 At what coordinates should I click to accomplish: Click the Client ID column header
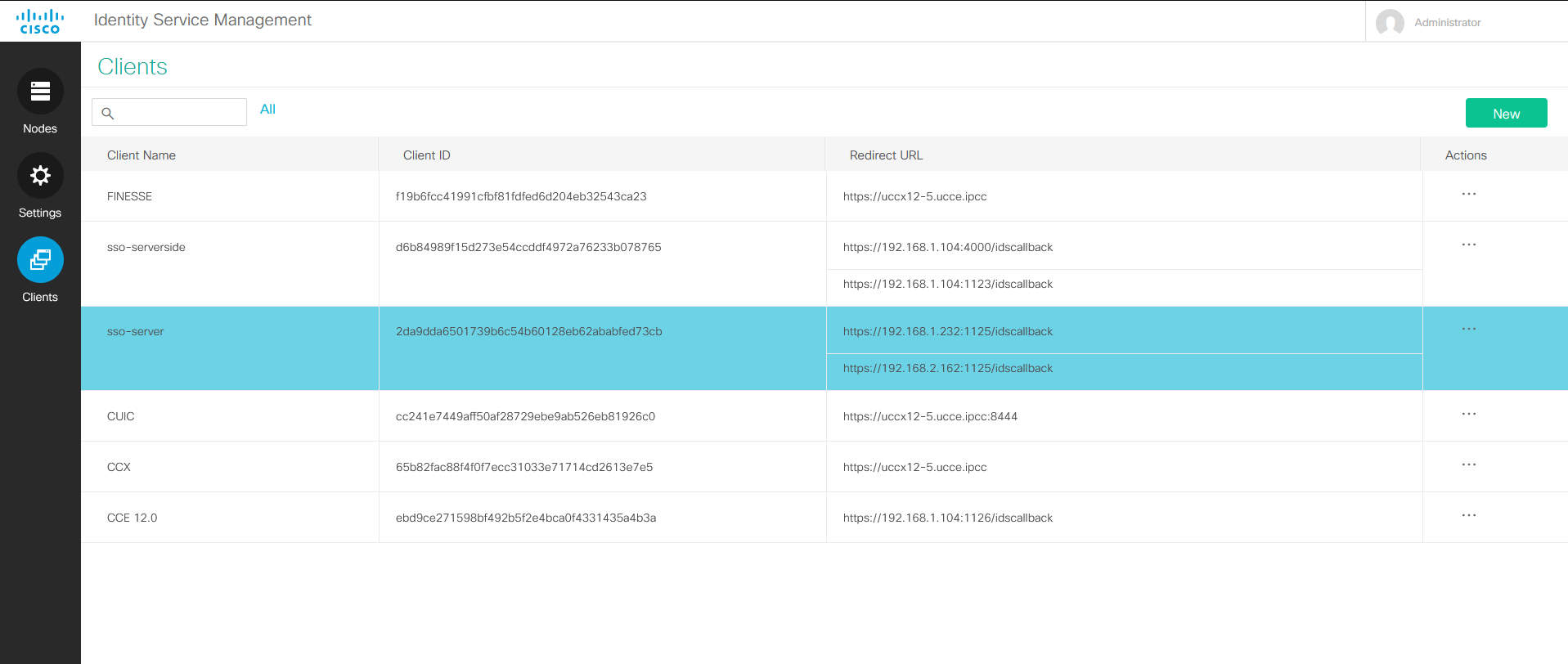point(426,155)
